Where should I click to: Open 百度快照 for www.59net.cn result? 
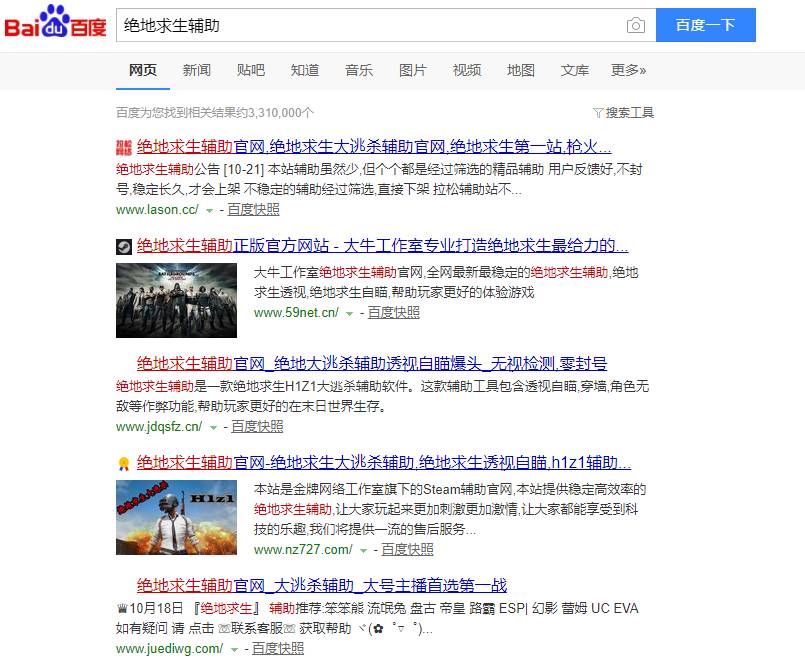click(394, 313)
